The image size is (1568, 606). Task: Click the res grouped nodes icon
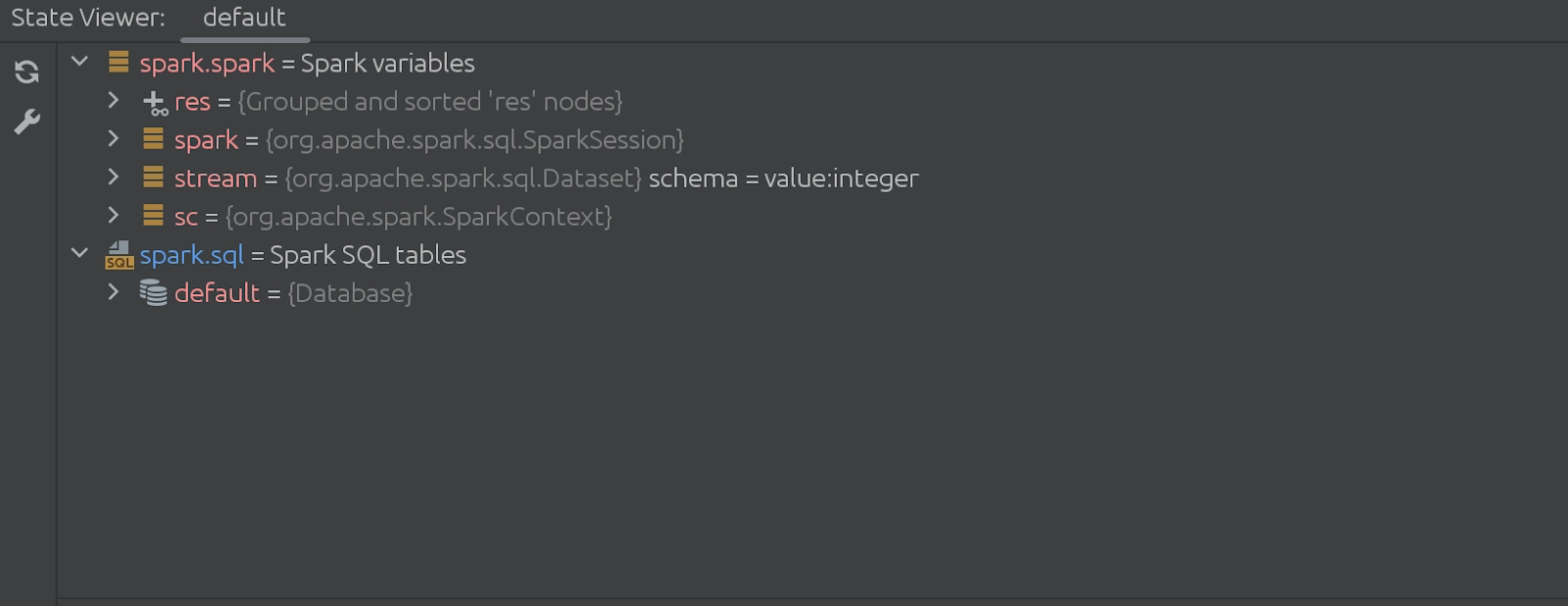point(155,102)
